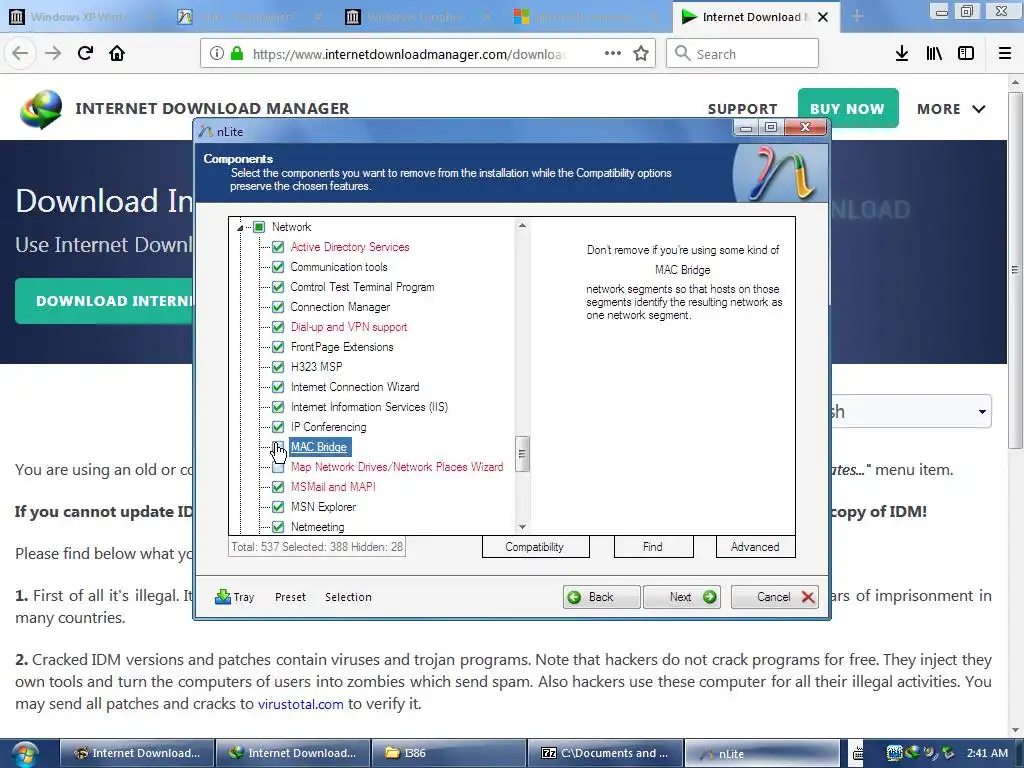Toggle MSN Explorer checkbox
The image size is (1024, 768).
click(x=278, y=507)
